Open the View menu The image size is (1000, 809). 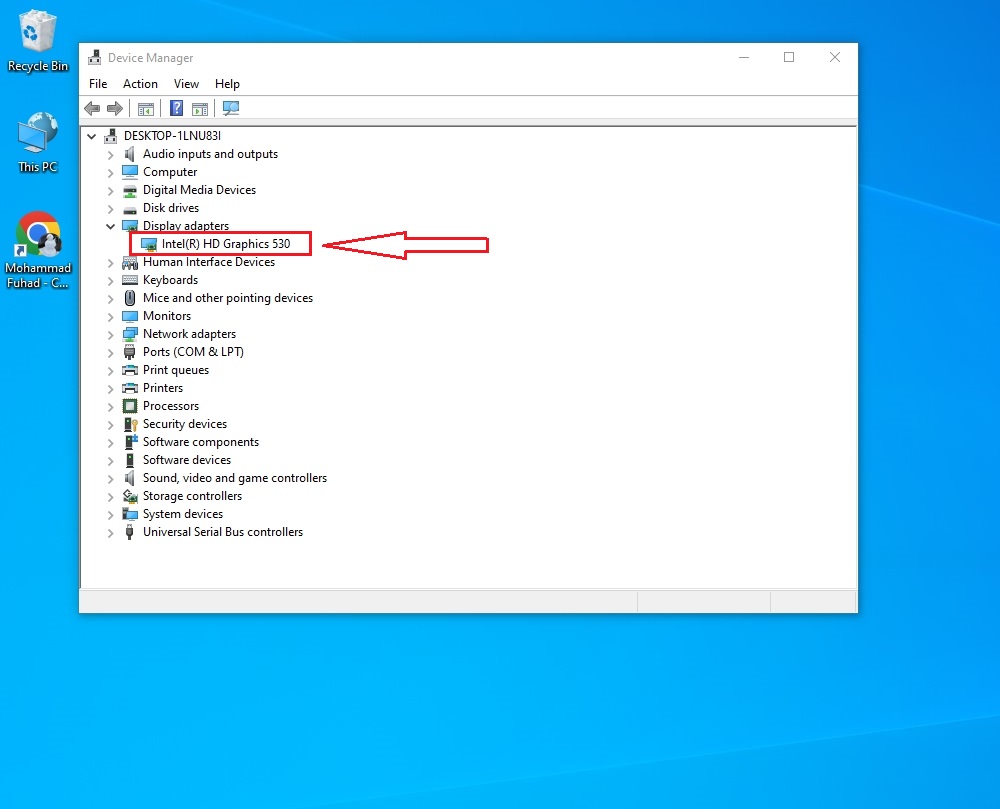(186, 84)
